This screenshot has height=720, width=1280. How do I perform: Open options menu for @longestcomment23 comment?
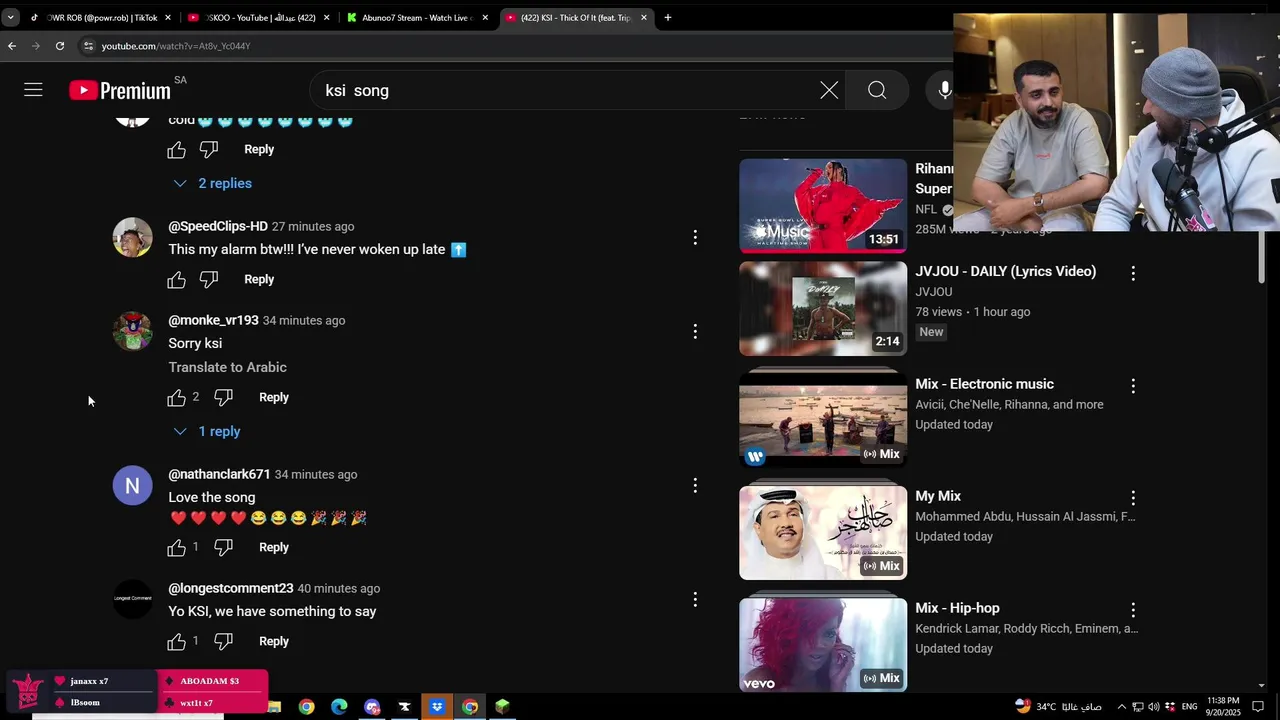(695, 600)
